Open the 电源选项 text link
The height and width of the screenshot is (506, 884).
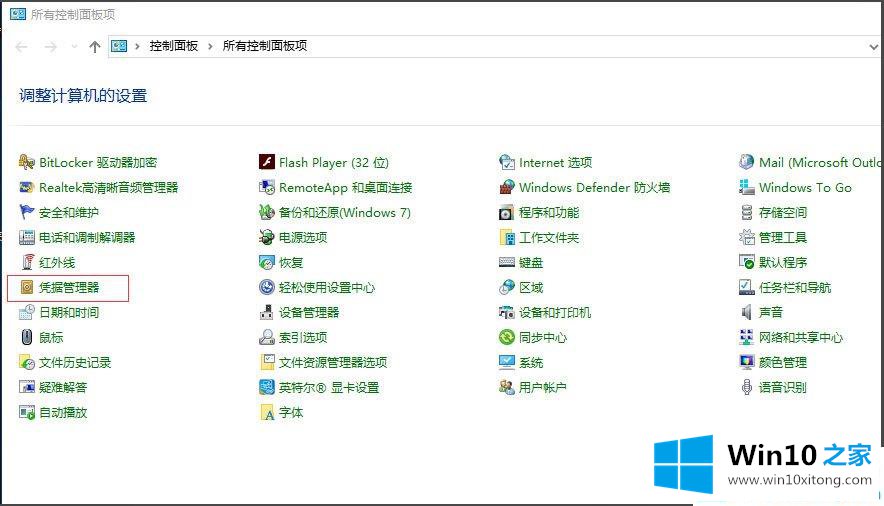tap(303, 237)
